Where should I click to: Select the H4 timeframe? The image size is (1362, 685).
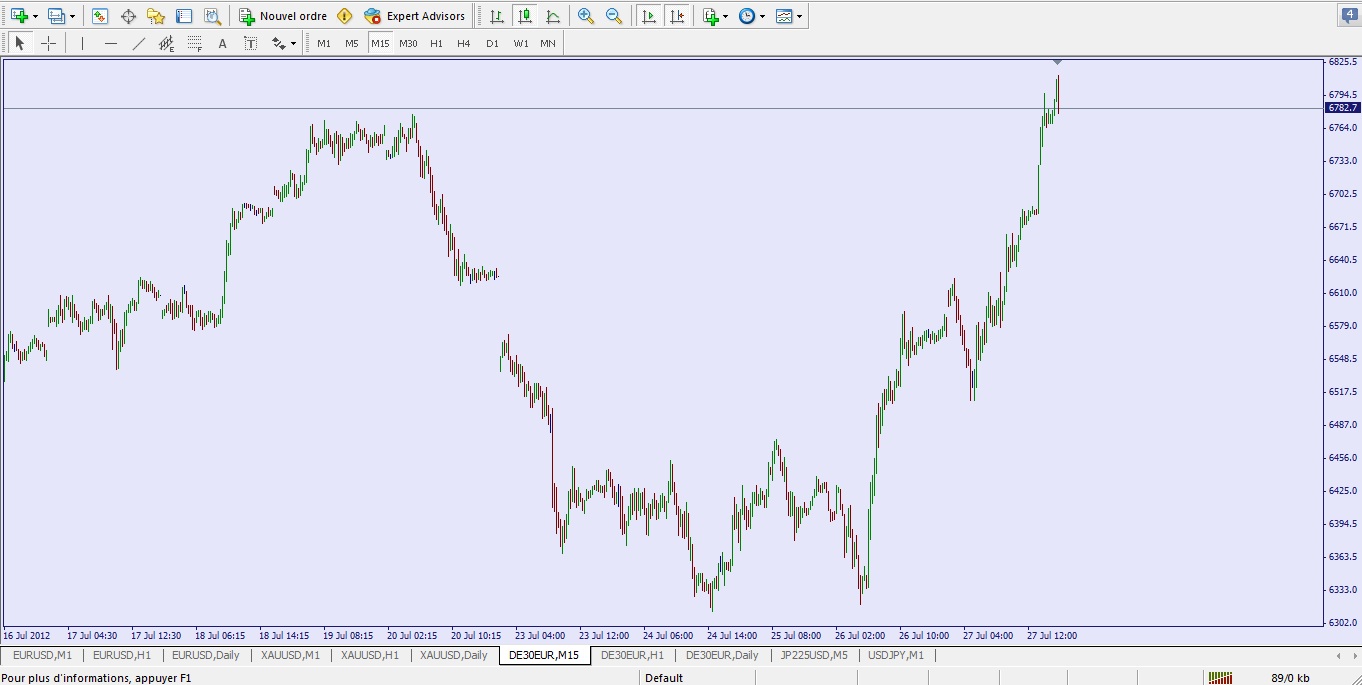pyautogui.click(x=464, y=43)
